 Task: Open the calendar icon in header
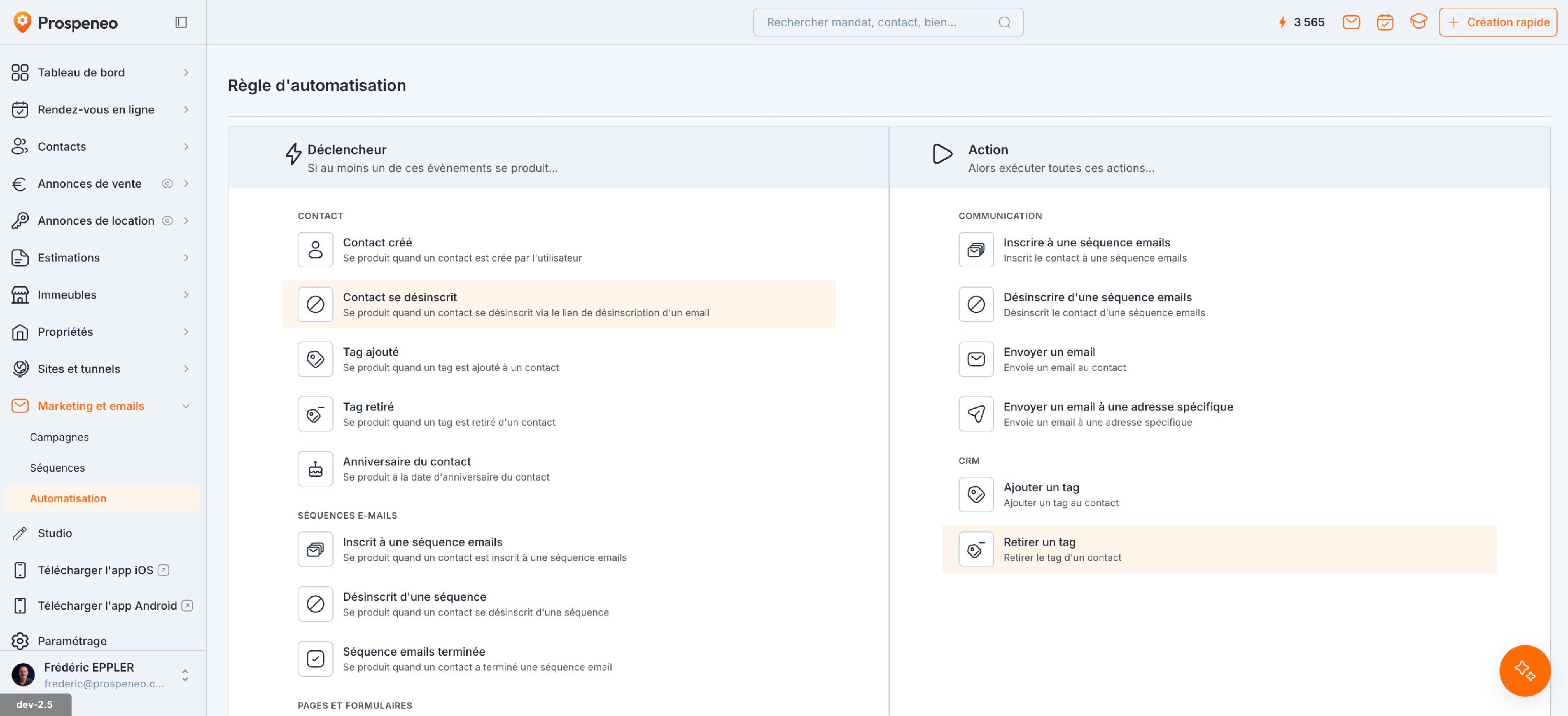[x=1385, y=22]
